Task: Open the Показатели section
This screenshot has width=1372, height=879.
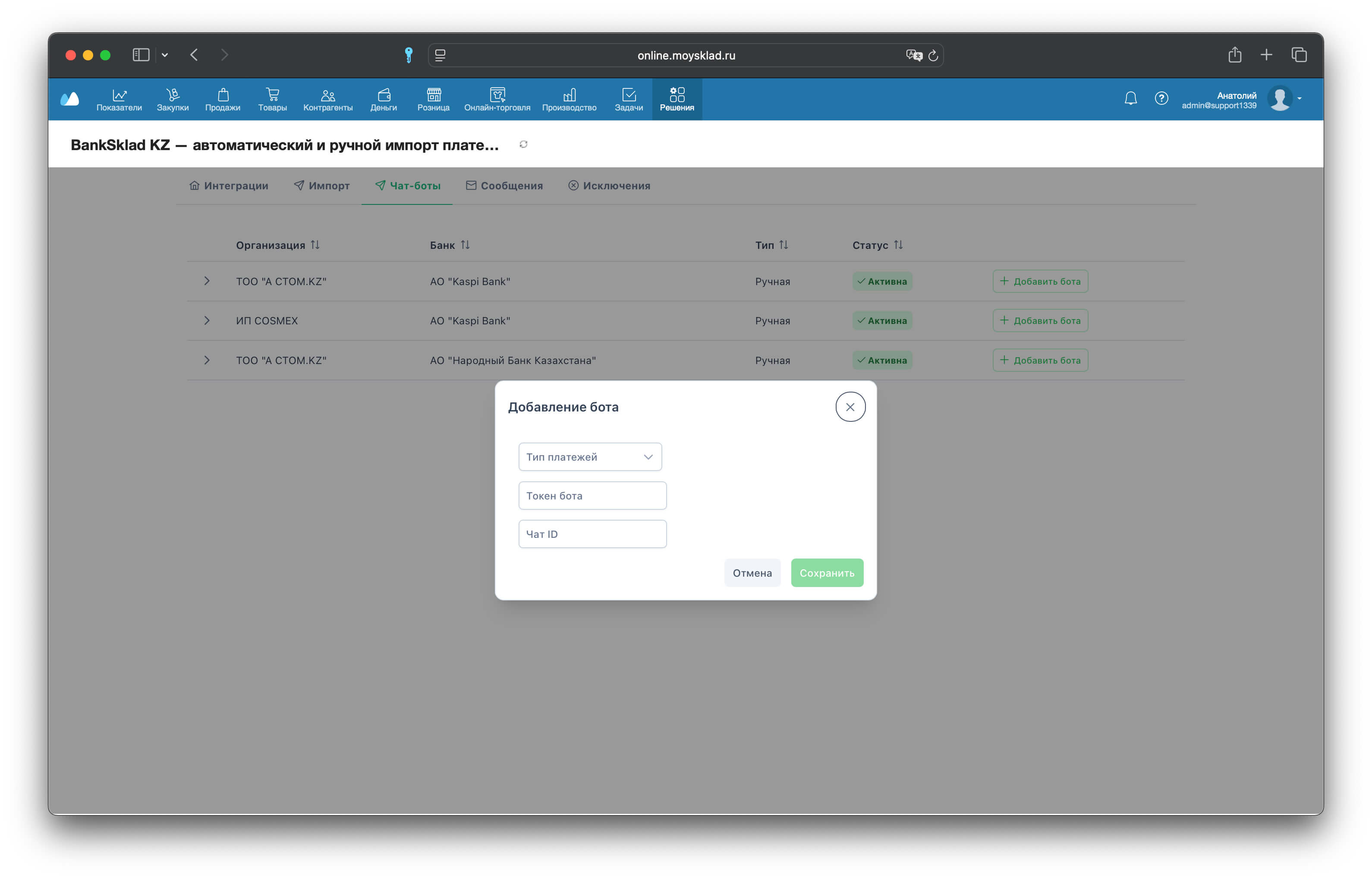Action: point(119,99)
